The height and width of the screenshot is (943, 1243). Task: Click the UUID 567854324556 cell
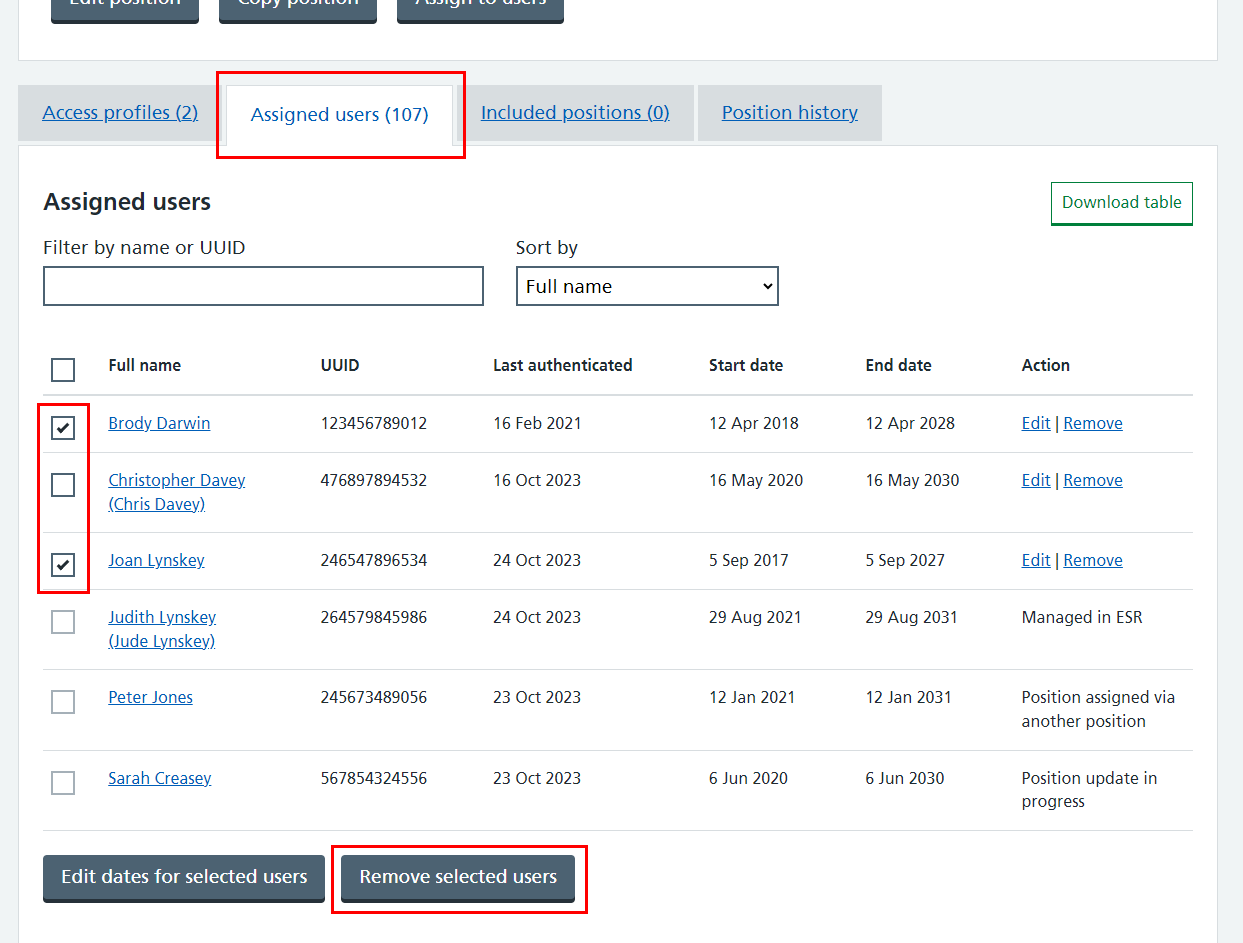coord(374,778)
